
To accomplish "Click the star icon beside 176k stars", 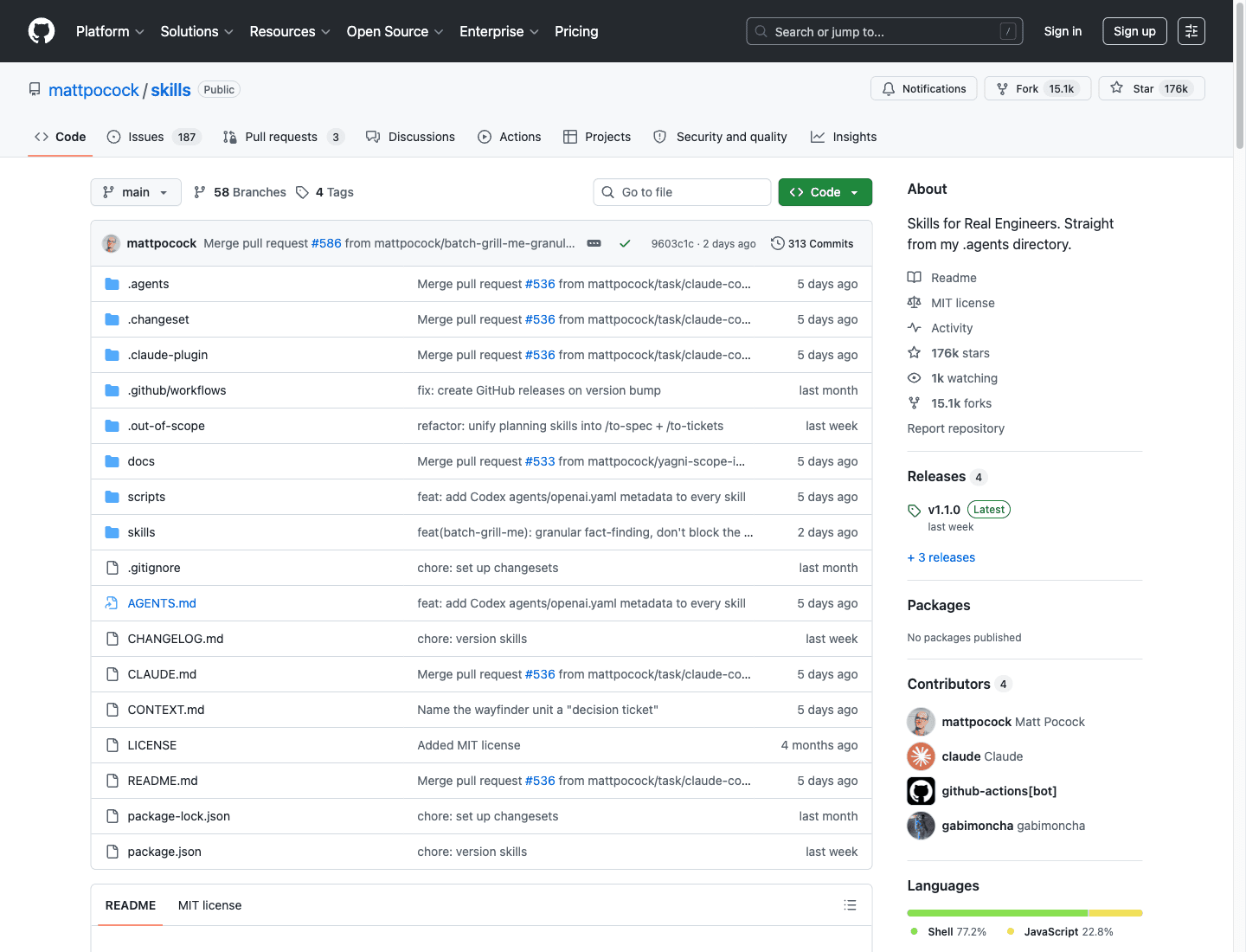I will 915,353.
